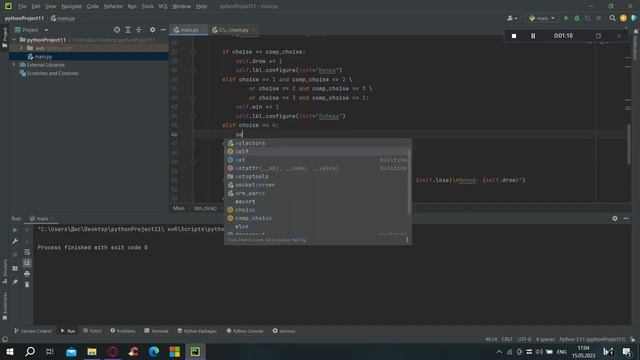Click Collapse All in Project panel
The image size is (640, 360).
tap(139, 30)
